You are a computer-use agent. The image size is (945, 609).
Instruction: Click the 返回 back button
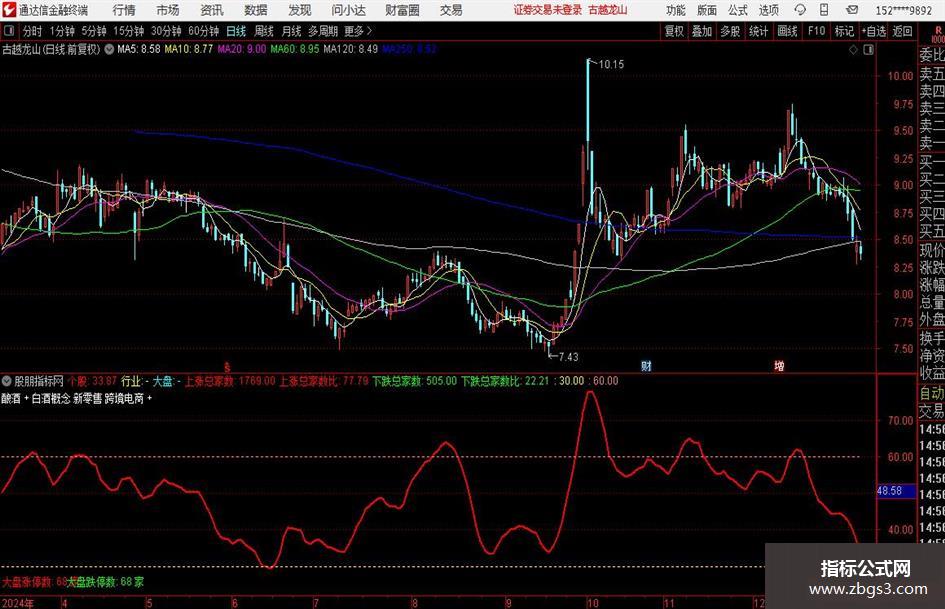coord(902,31)
